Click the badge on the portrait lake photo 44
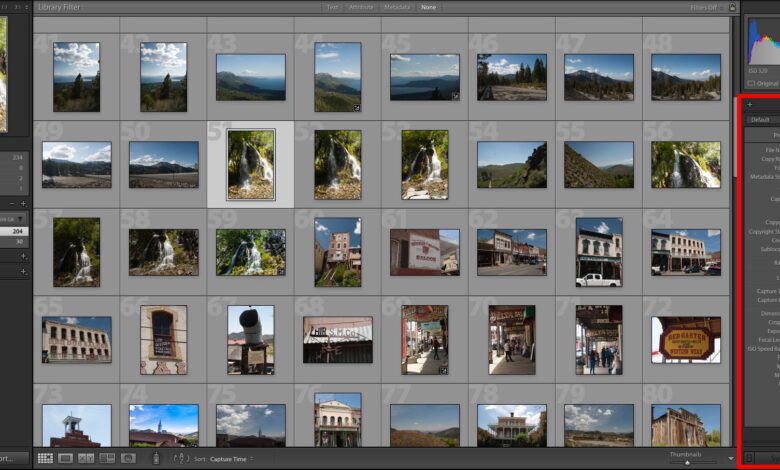Image resolution: width=780 pixels, height=470 pixels. 357,107
